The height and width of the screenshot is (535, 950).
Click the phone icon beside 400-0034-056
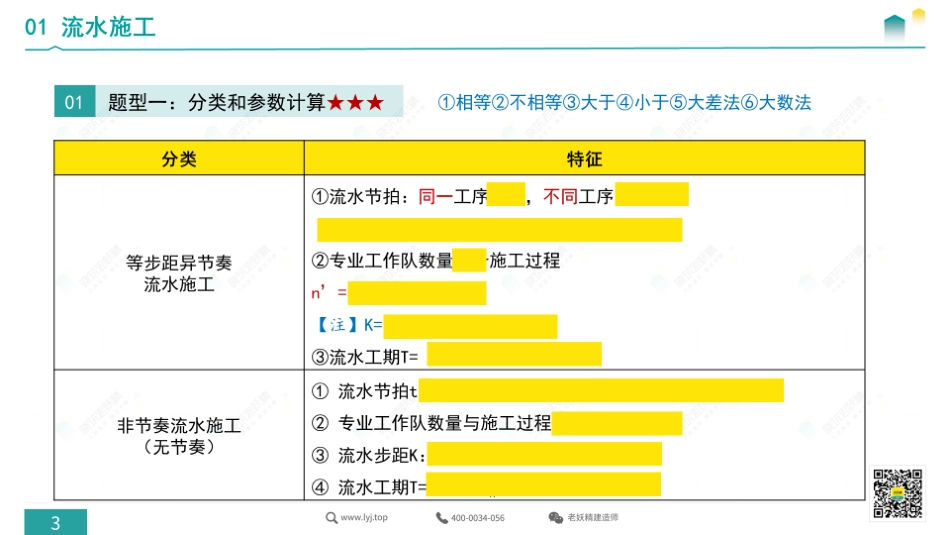(x=442, y=517)
